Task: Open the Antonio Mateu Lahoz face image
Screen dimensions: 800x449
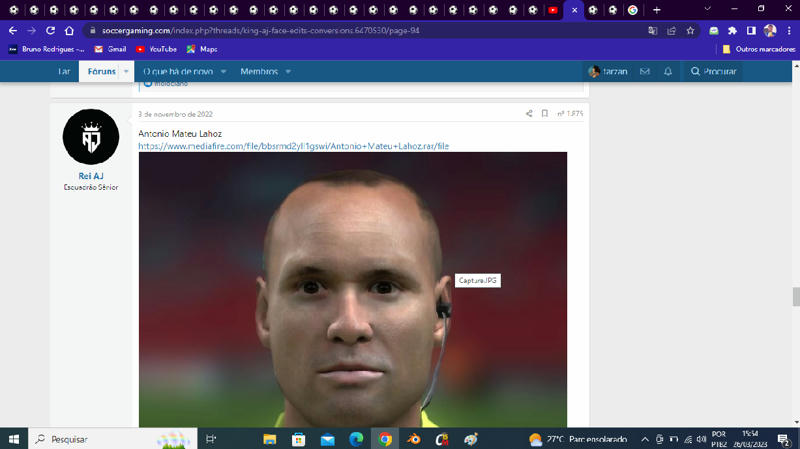Action: tap(353, 289)
